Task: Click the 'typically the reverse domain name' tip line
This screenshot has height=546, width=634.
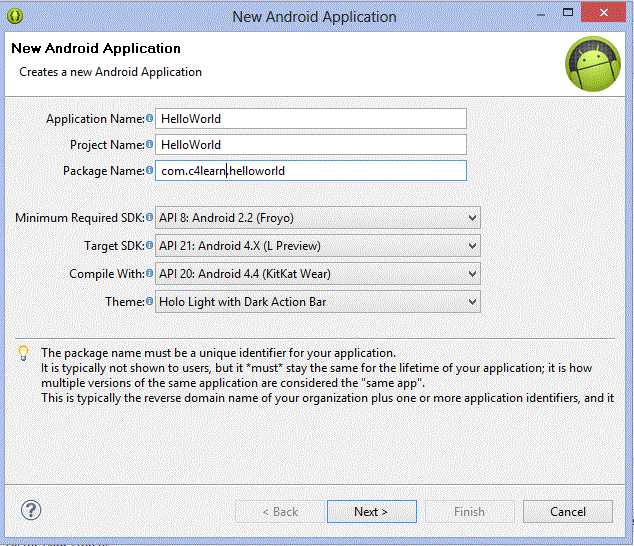Action: 328,398
